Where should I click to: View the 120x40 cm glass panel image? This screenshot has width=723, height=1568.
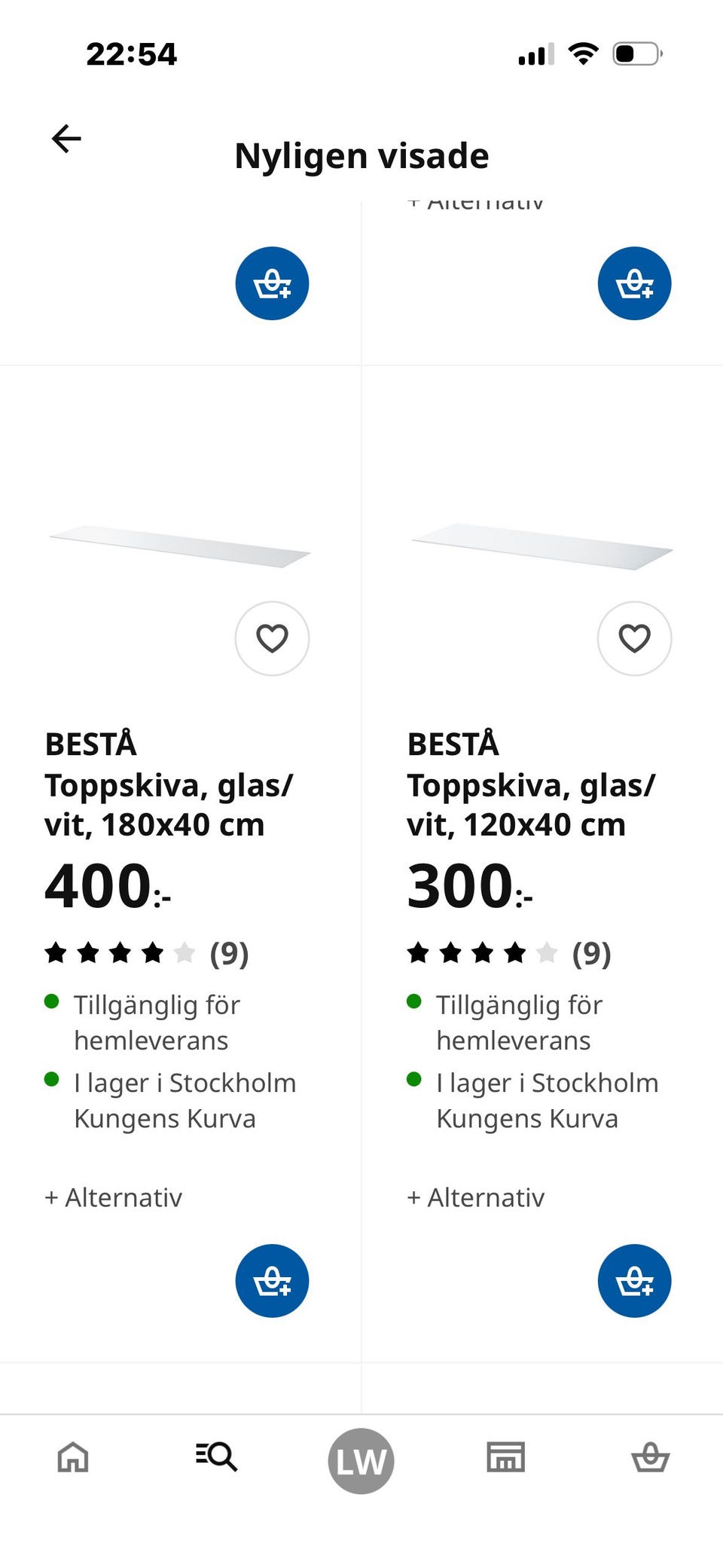pyautogui.click(x=542, y=546)
